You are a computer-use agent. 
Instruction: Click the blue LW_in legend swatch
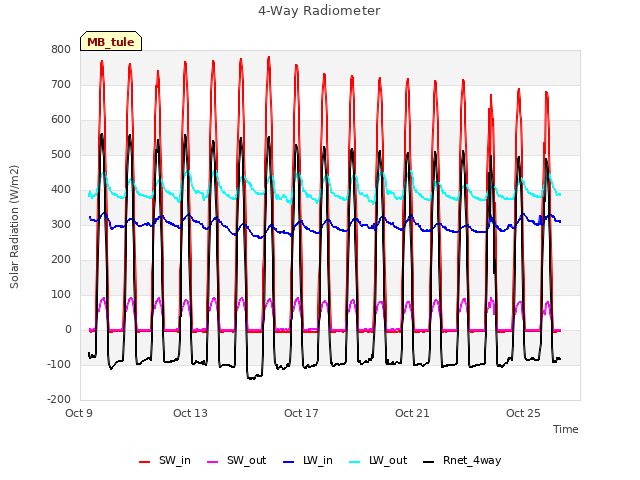click(x=289, y=462)
